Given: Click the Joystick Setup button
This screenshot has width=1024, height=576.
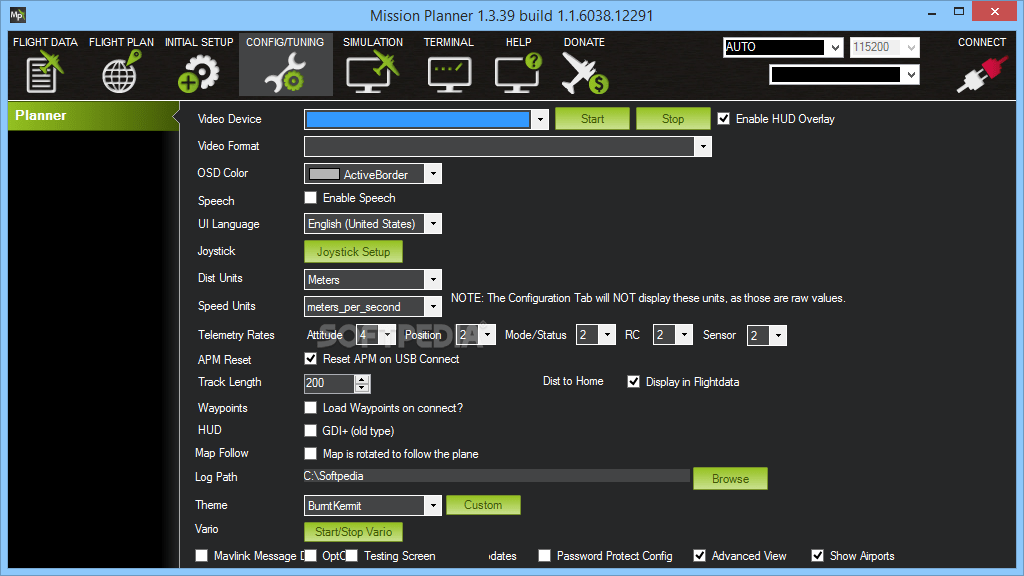Looking at the screenshot, I should [353, 251].
